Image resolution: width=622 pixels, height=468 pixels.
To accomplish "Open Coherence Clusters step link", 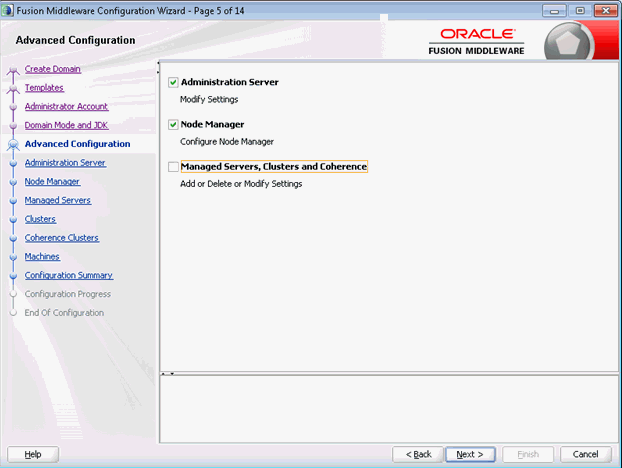I will tap(61, 238).
